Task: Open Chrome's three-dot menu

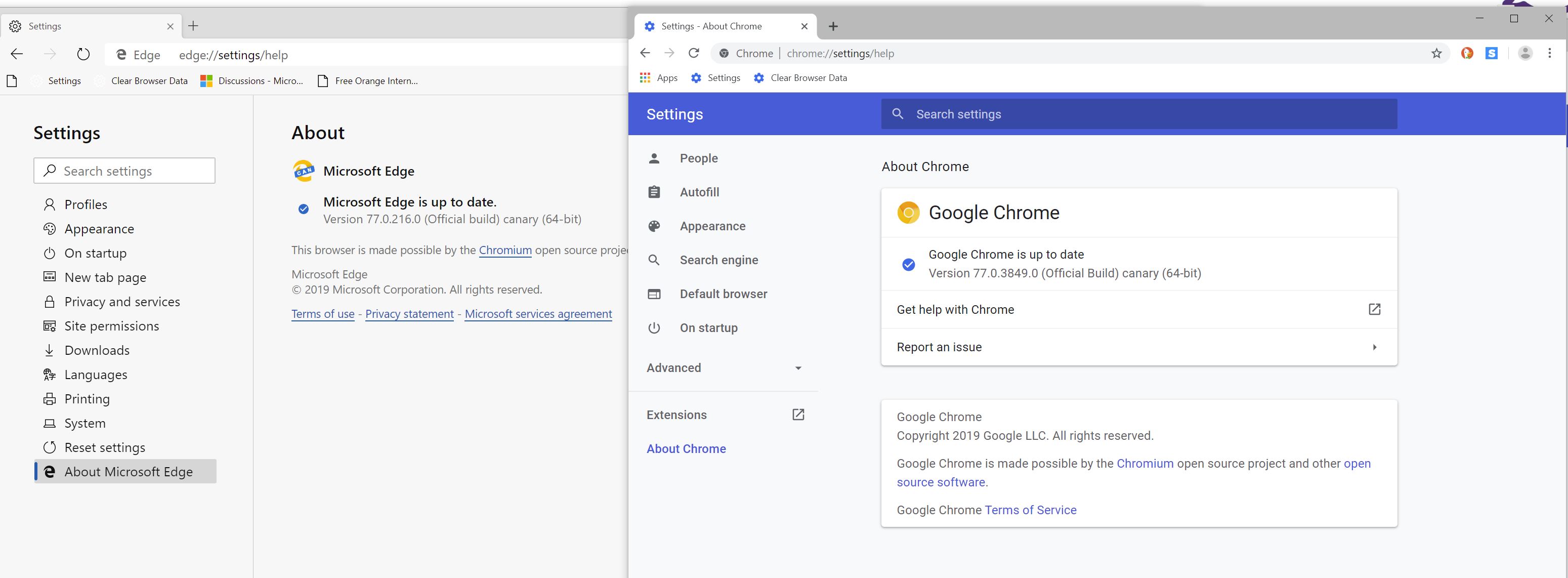Action: [1550, 54]
